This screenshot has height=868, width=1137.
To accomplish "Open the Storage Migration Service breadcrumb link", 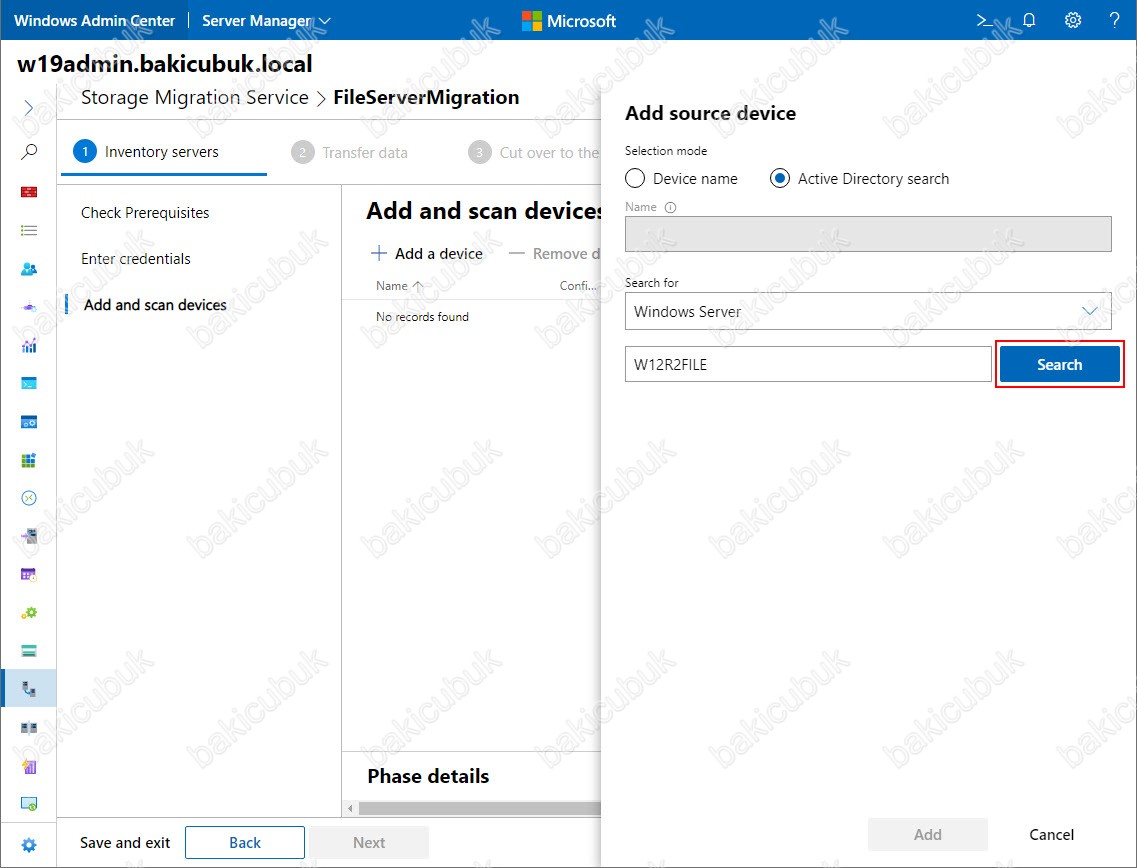I will point(194,97).
